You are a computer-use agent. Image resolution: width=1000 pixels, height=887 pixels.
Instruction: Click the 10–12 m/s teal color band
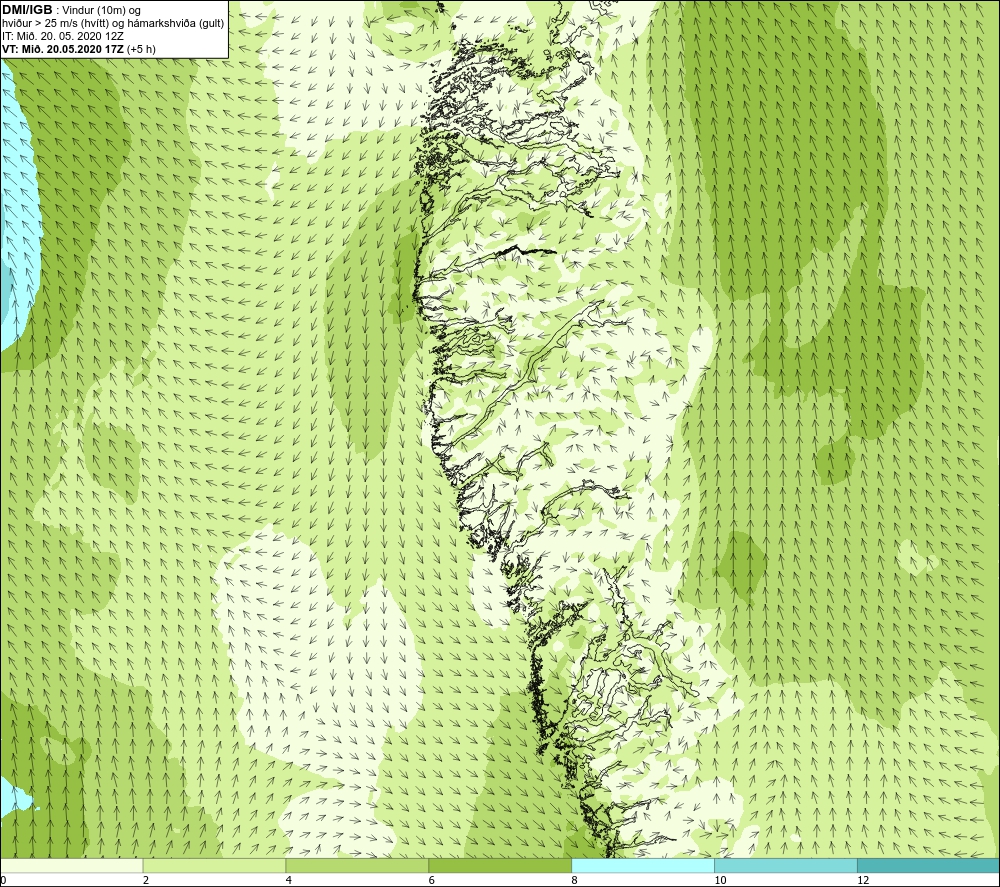click(786, 865)
